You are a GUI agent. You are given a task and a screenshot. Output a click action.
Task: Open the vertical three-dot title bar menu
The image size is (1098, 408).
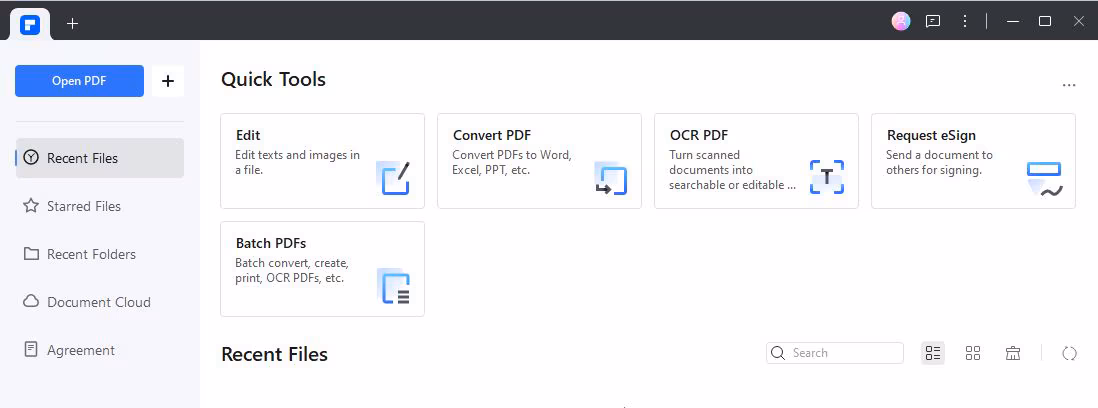point(964,21)
